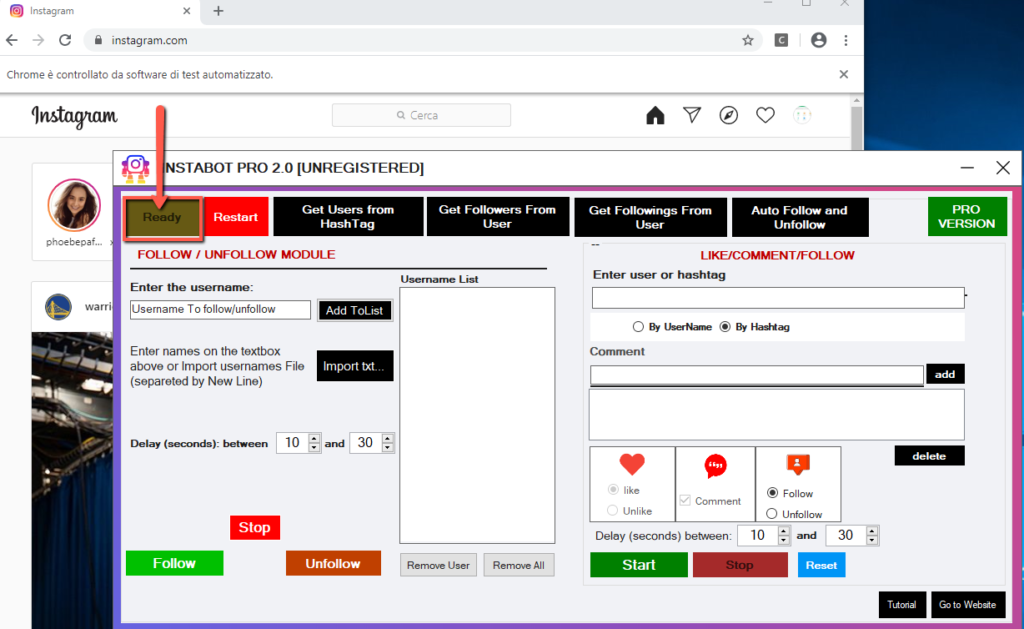Click the Remove User button
Screen dimensions: 1024x629
tap(438, 565)
